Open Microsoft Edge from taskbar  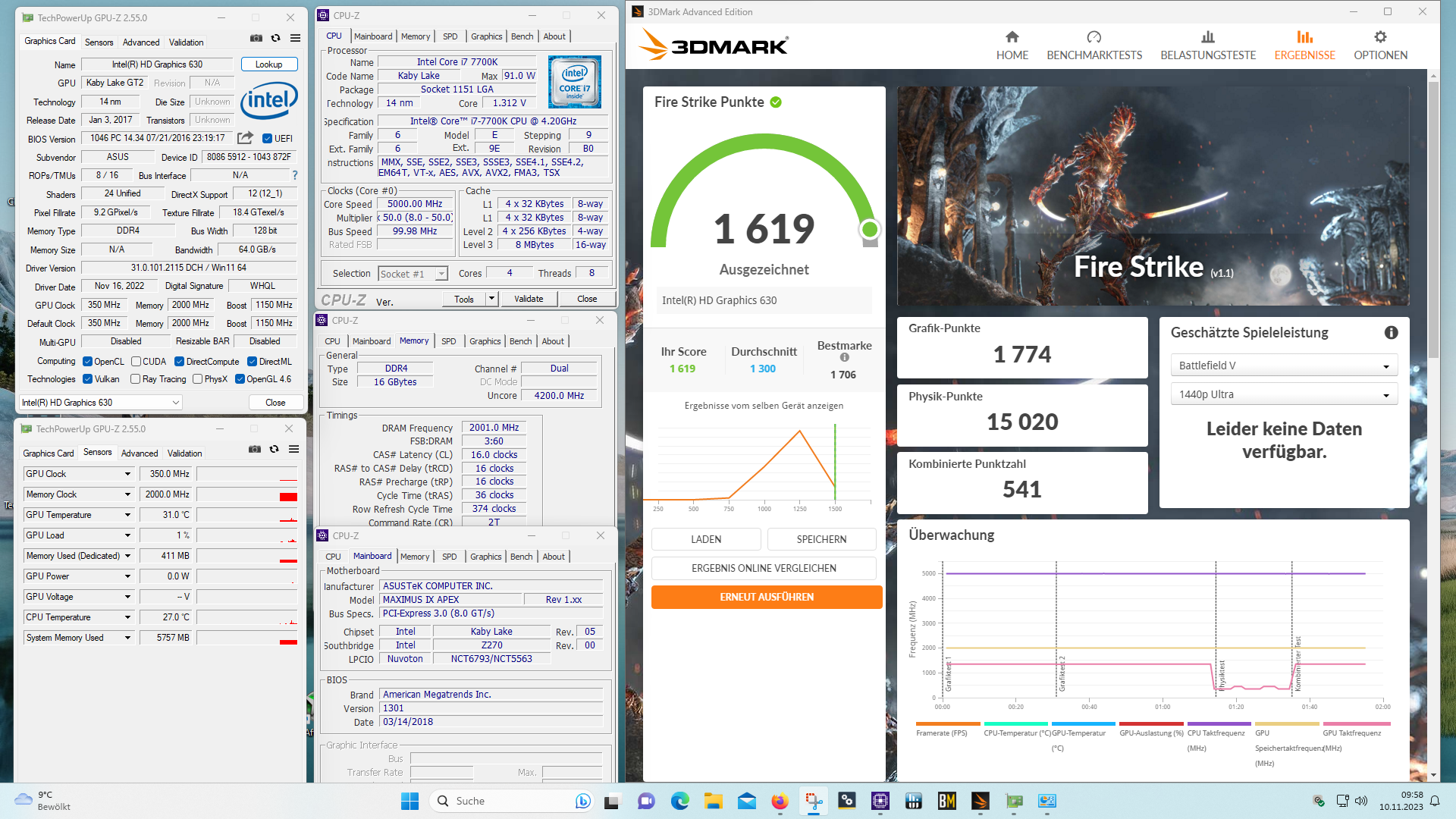point(679,801)
